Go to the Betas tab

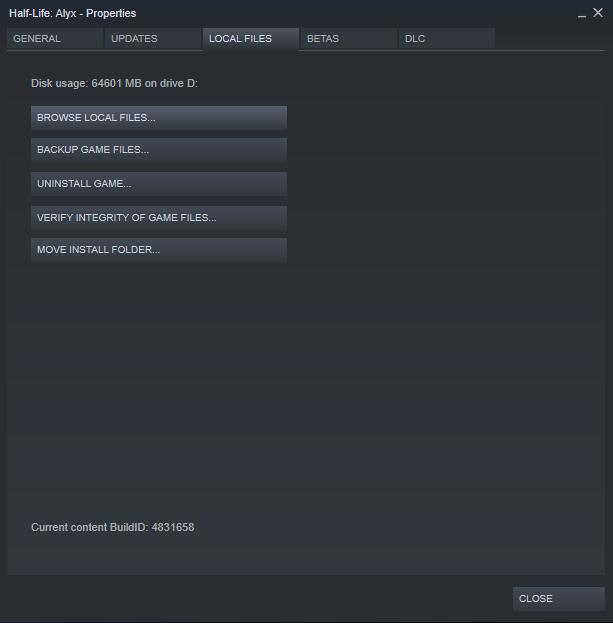point(347,39)
